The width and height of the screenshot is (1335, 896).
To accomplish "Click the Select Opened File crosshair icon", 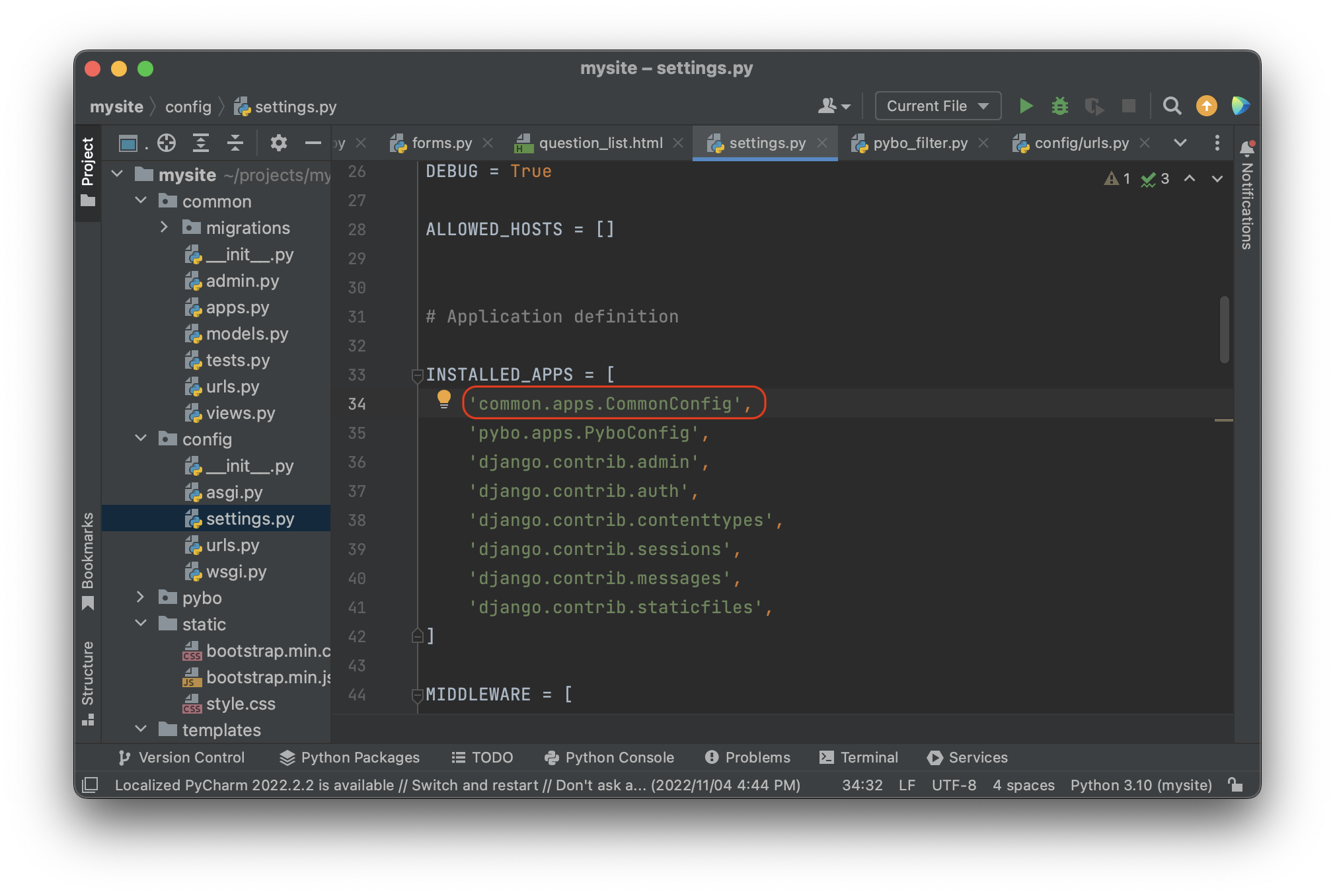I will click(167, 143).
